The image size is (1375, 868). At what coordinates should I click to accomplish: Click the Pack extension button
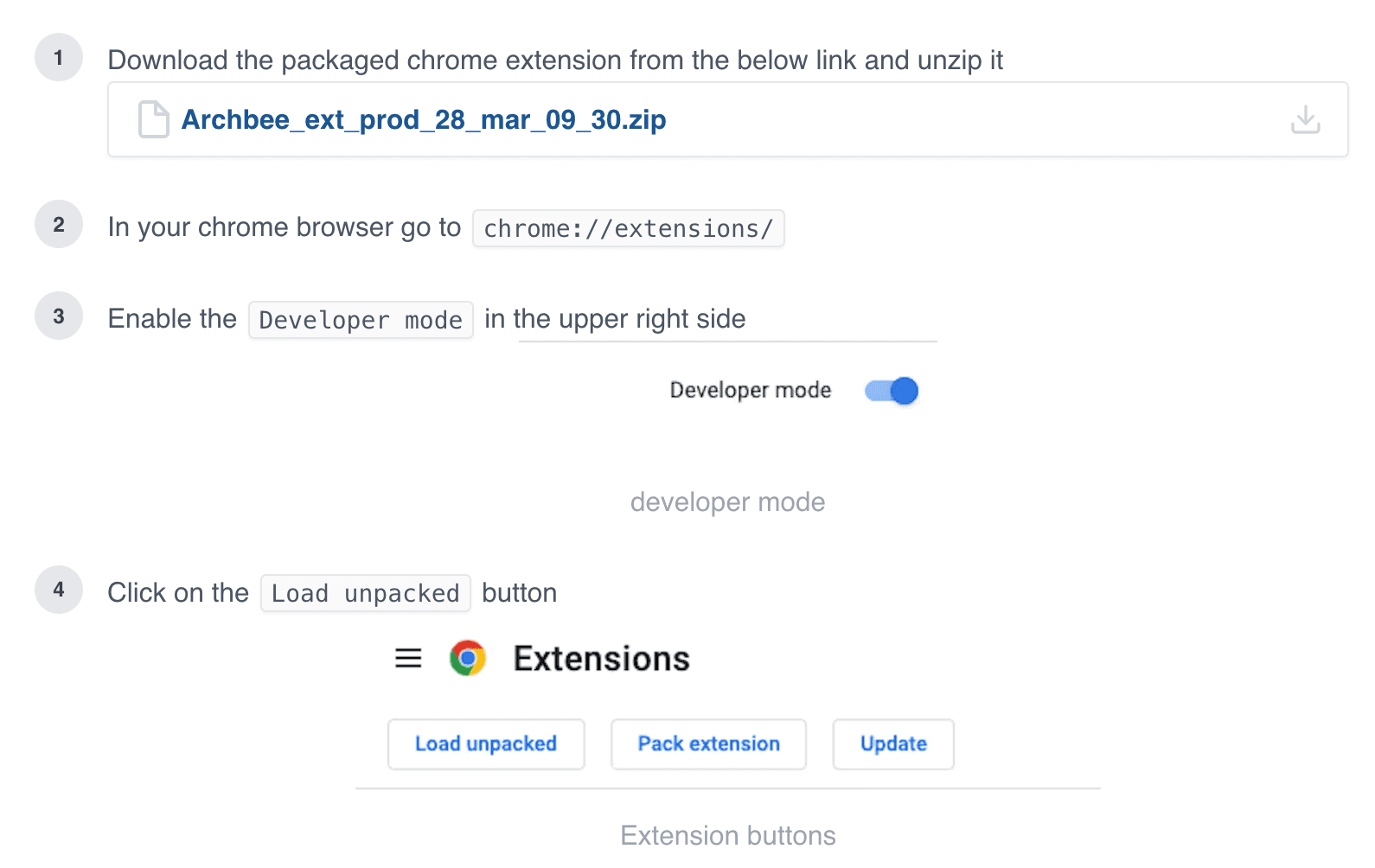[x=708, y=744]
